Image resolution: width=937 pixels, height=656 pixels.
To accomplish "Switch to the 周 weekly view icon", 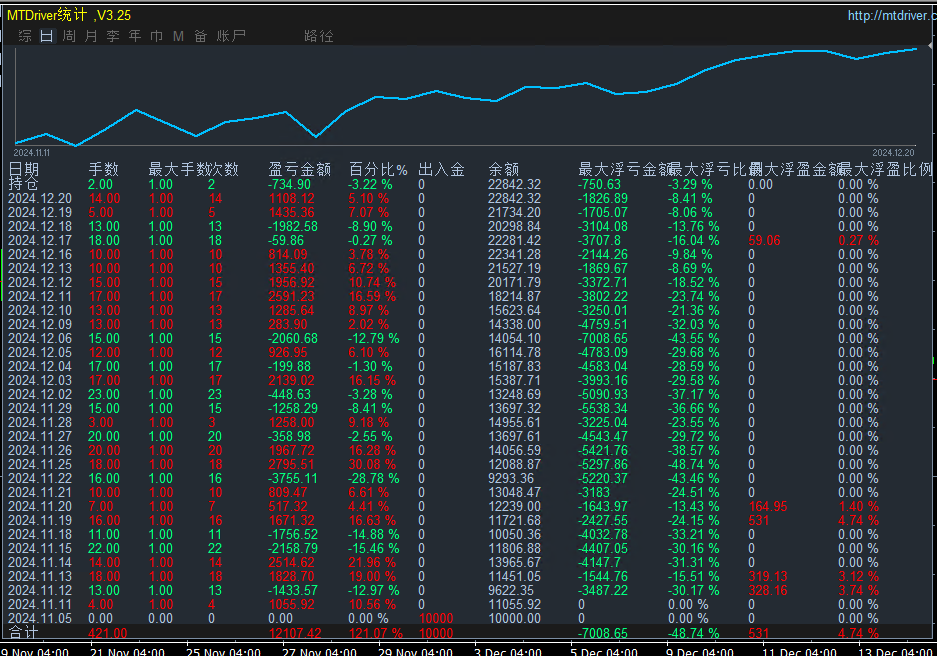I will pos(68,35).
